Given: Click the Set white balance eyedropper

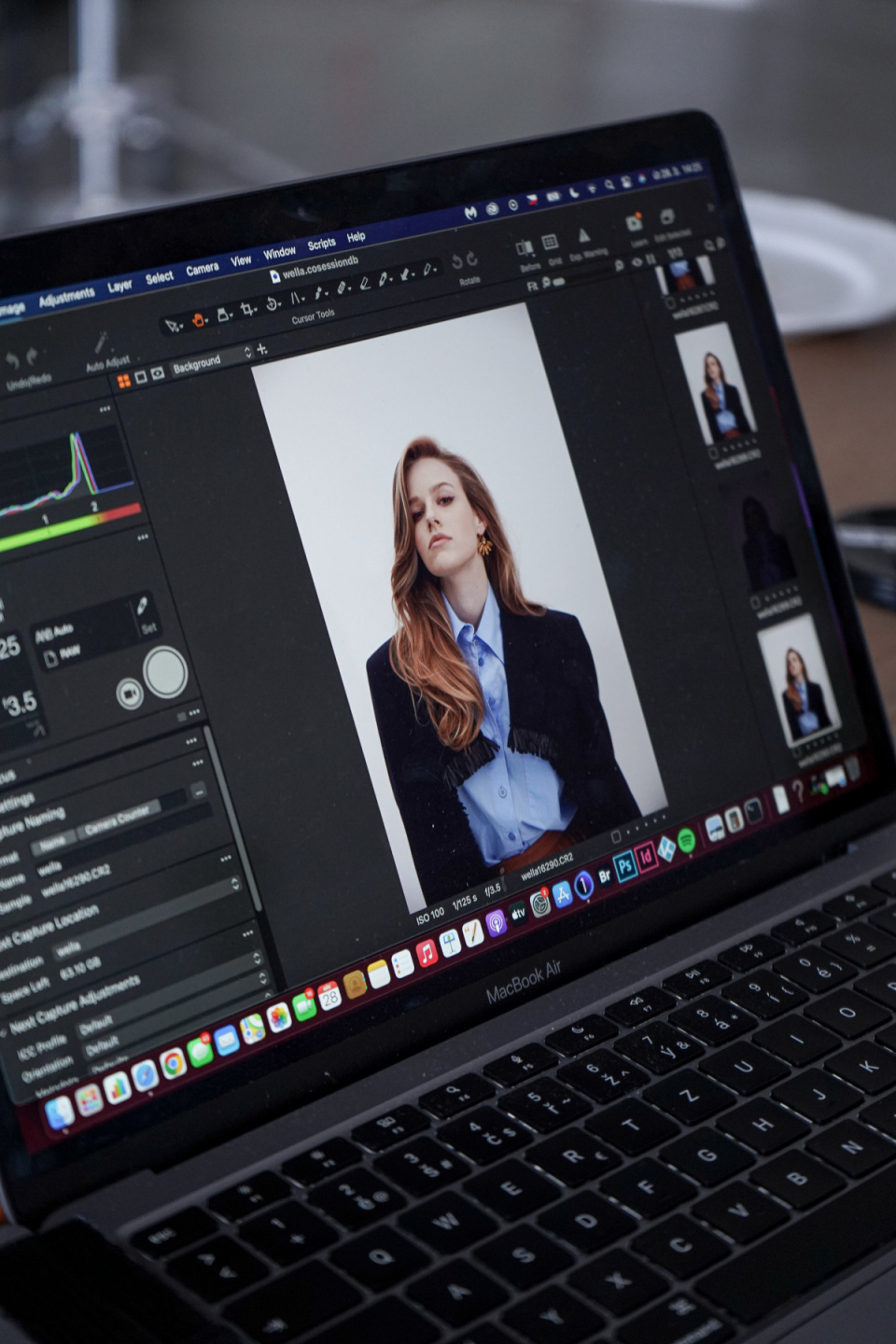Looking at the screenshot, I should point(143,606).
